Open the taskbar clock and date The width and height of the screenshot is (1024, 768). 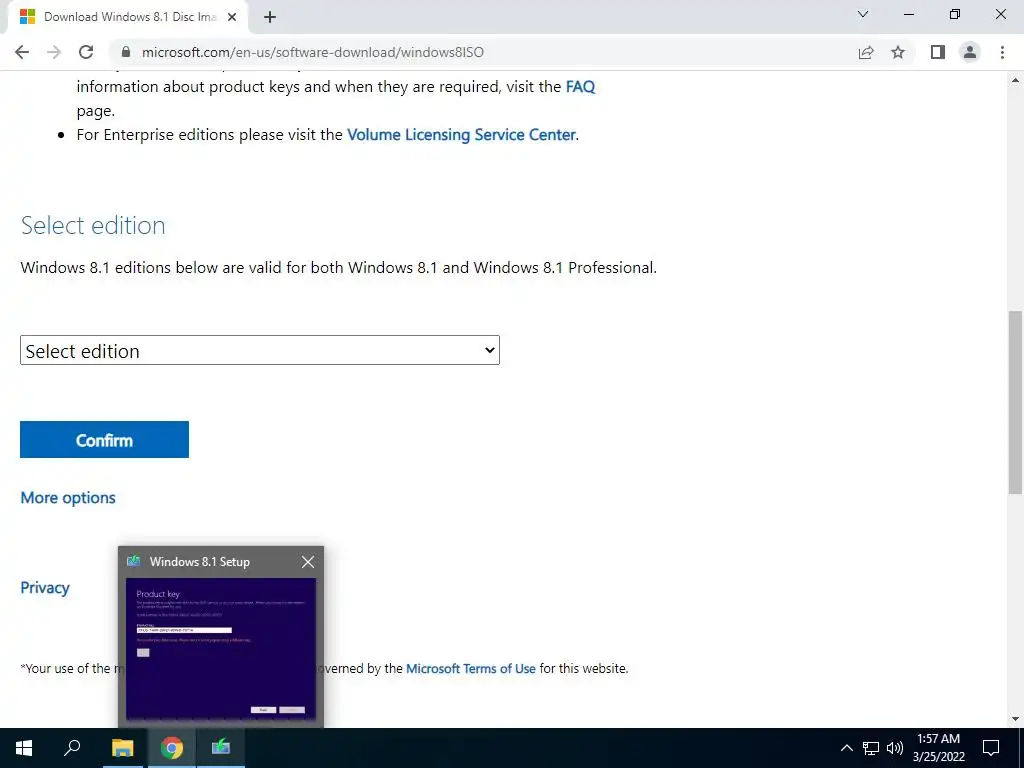click(938, 748)
